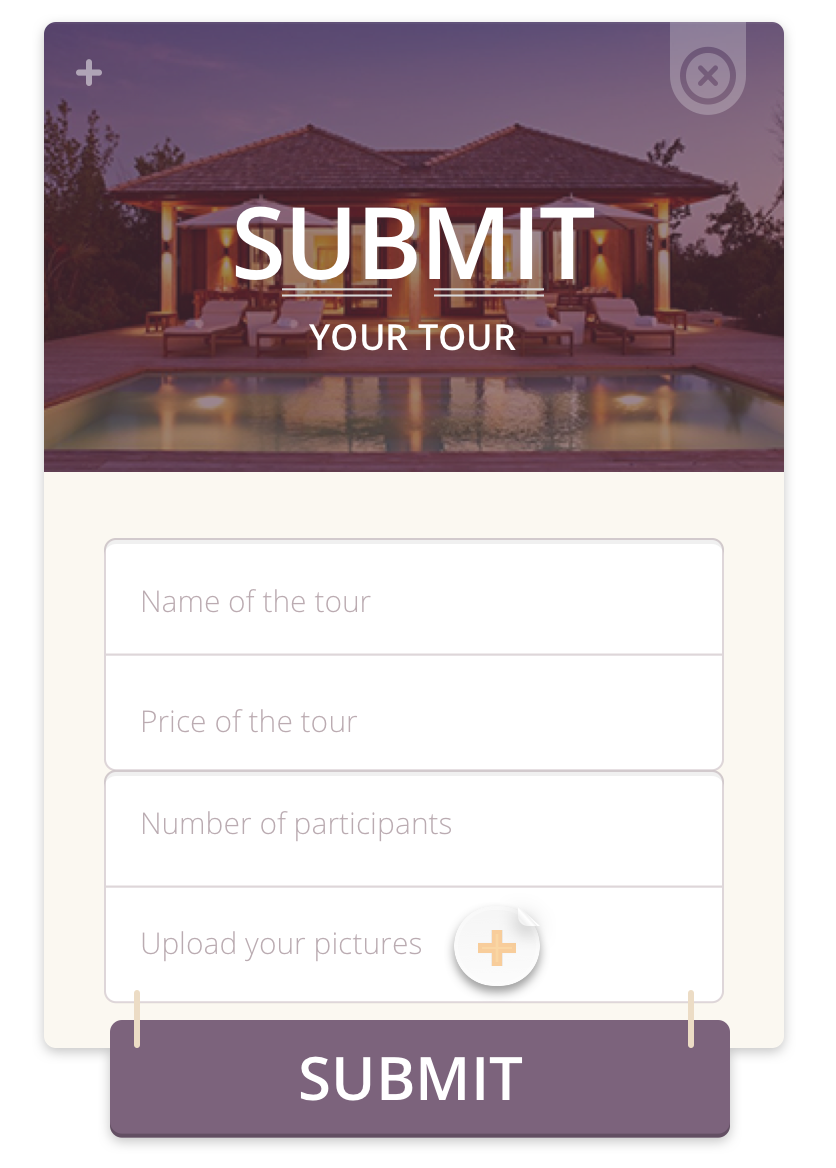Viewport: 836px width, 1168px height.
Task: Click left double underline beneath SUBMIT heading
Action: (x=337, y=292)
